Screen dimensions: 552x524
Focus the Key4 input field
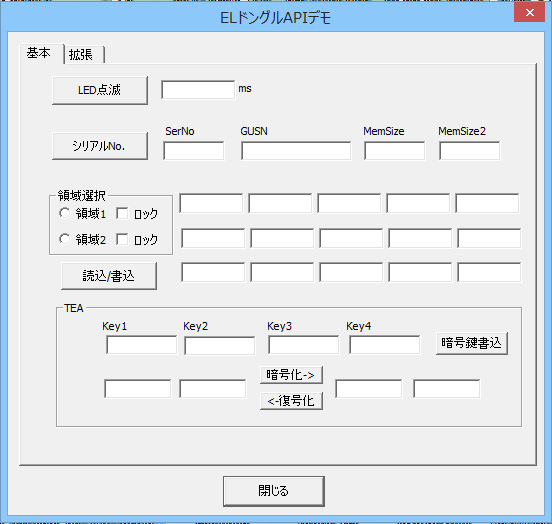(x=384, y=345)
